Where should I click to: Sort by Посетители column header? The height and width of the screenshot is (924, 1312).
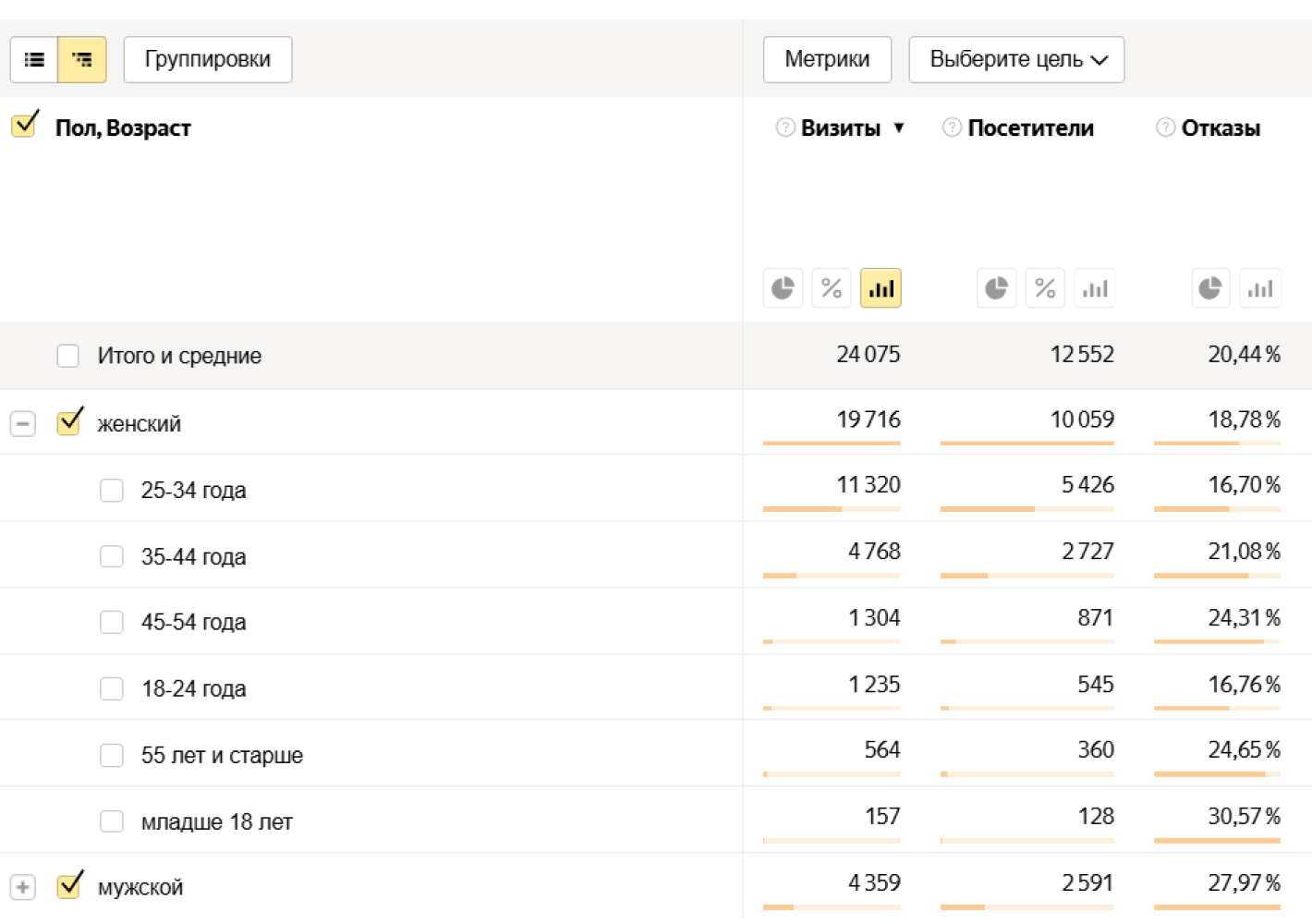[x=1030, y=128]
